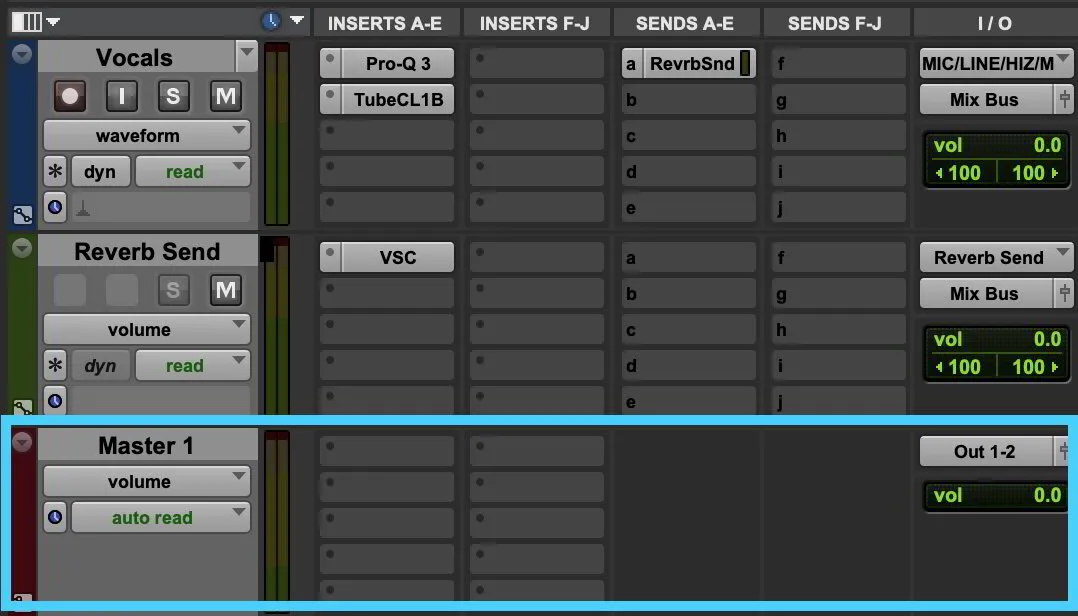Open the RevrbSnd send on the Vocals track

point(690,62)
